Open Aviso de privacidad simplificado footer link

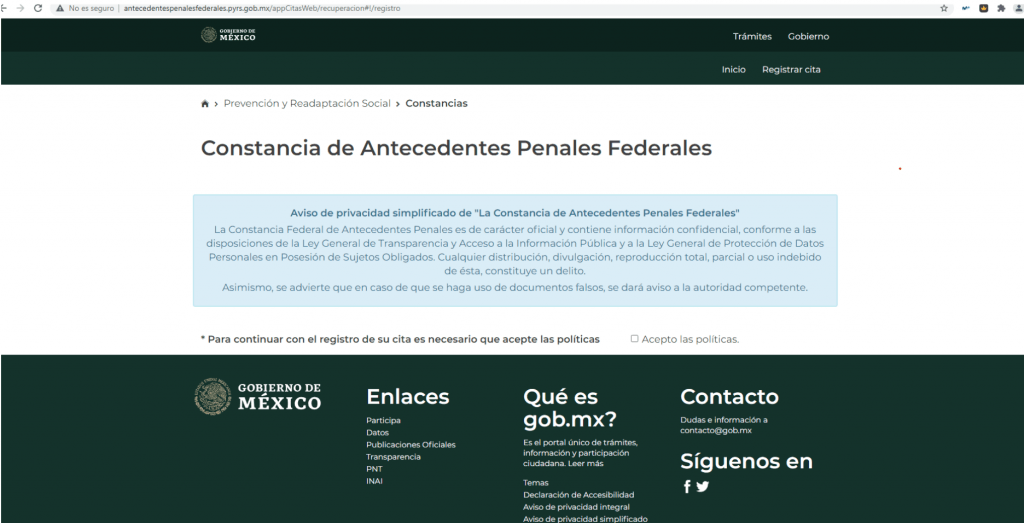pos(585,519)
